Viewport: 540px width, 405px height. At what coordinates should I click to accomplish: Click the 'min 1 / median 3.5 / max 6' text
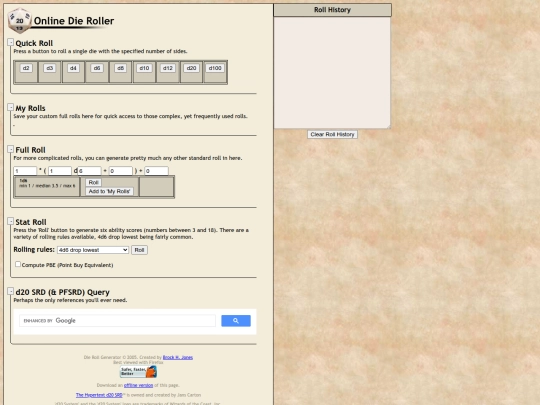(47, 186)
